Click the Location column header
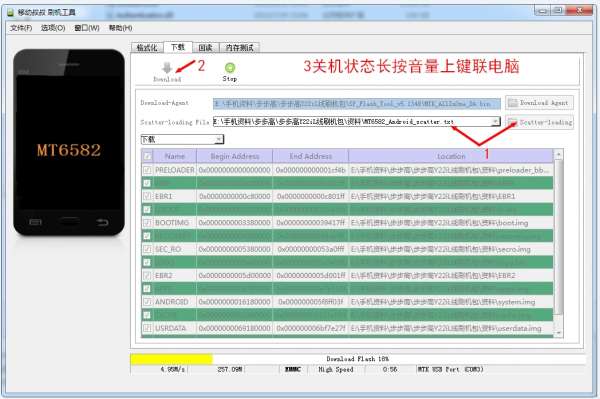 click(451, 156)
